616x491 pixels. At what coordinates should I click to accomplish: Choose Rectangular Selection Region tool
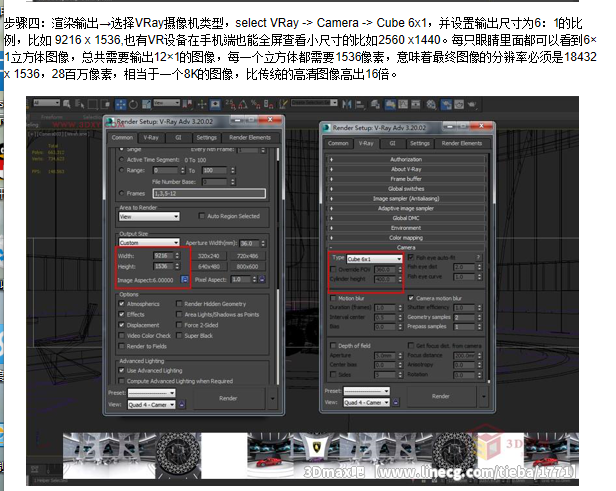click(x=92, y=104)
